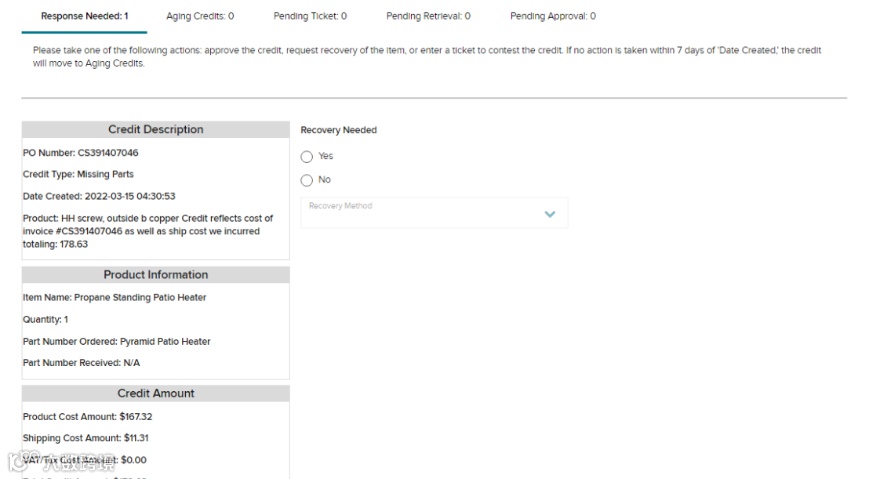
Task: Select Yes for Recovery Needed
Action: pos(307,157)
